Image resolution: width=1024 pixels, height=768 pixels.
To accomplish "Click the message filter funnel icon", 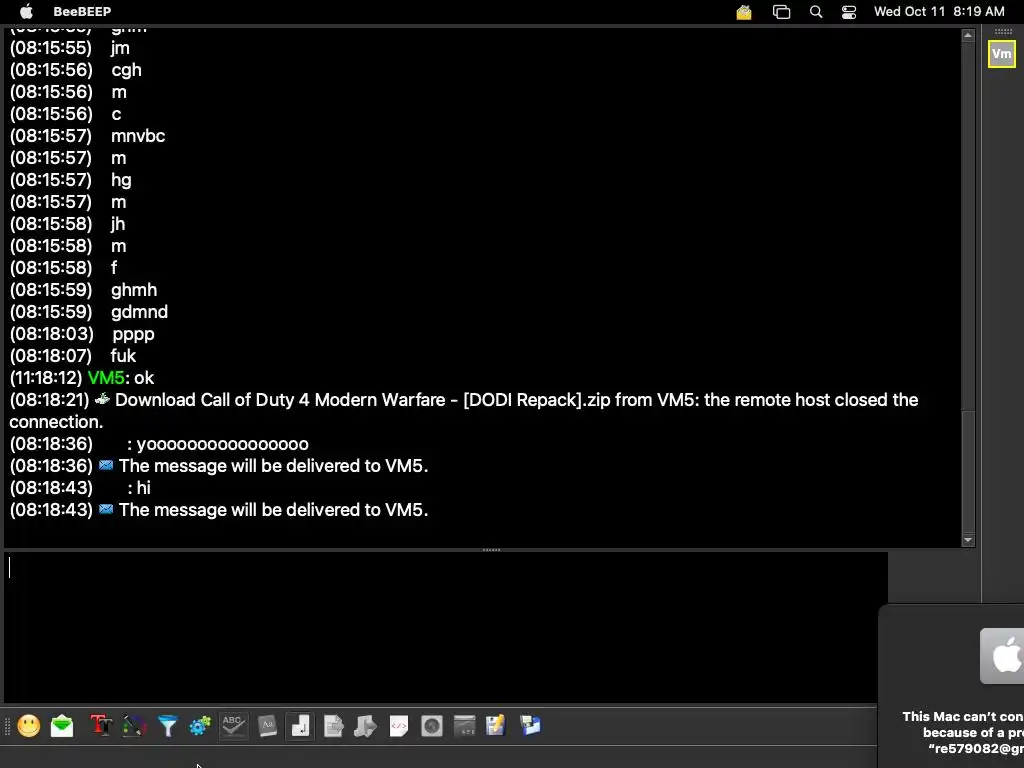I will pyautogui.click(x=168, y=726).
